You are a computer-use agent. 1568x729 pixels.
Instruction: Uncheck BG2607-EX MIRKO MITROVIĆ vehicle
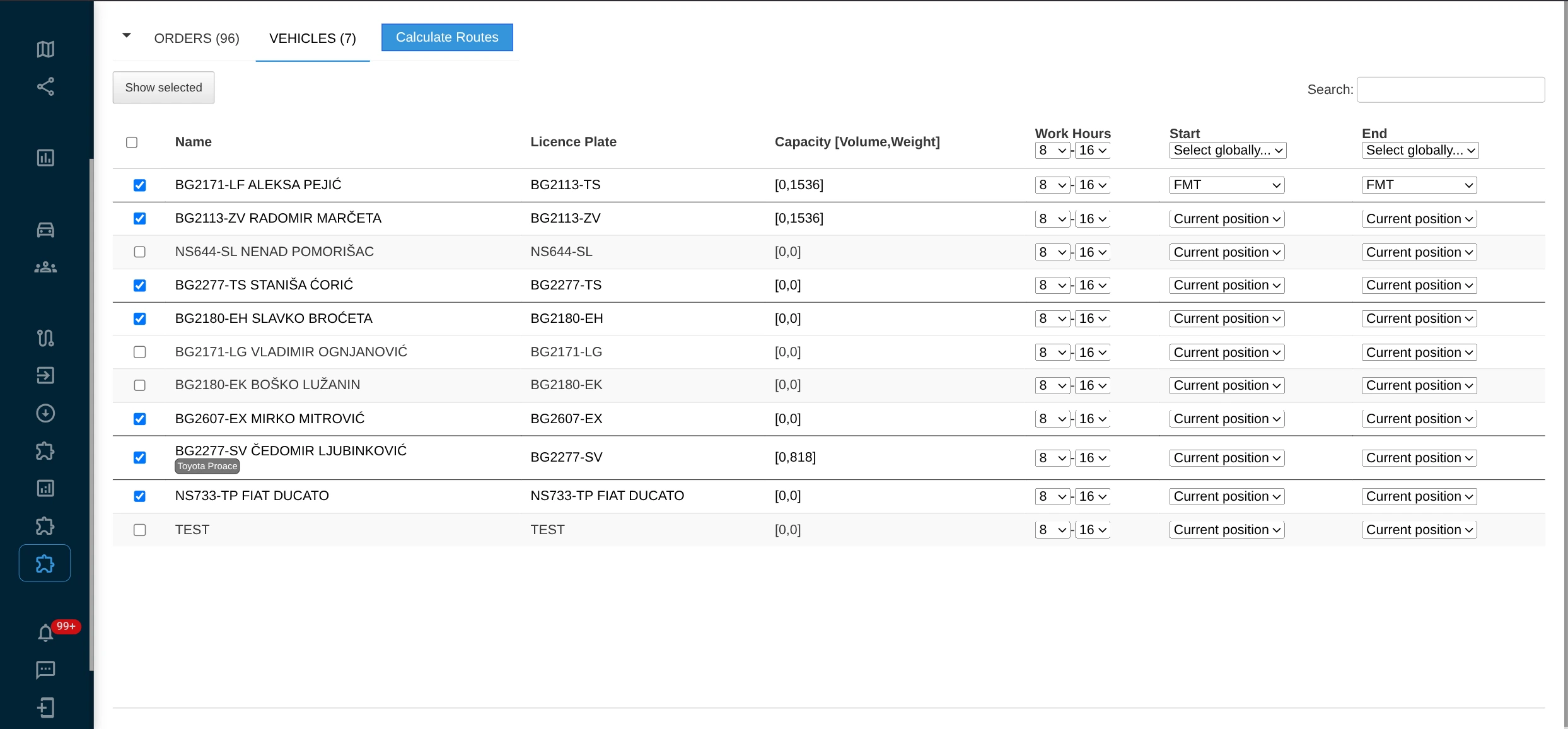pos(140,419)
